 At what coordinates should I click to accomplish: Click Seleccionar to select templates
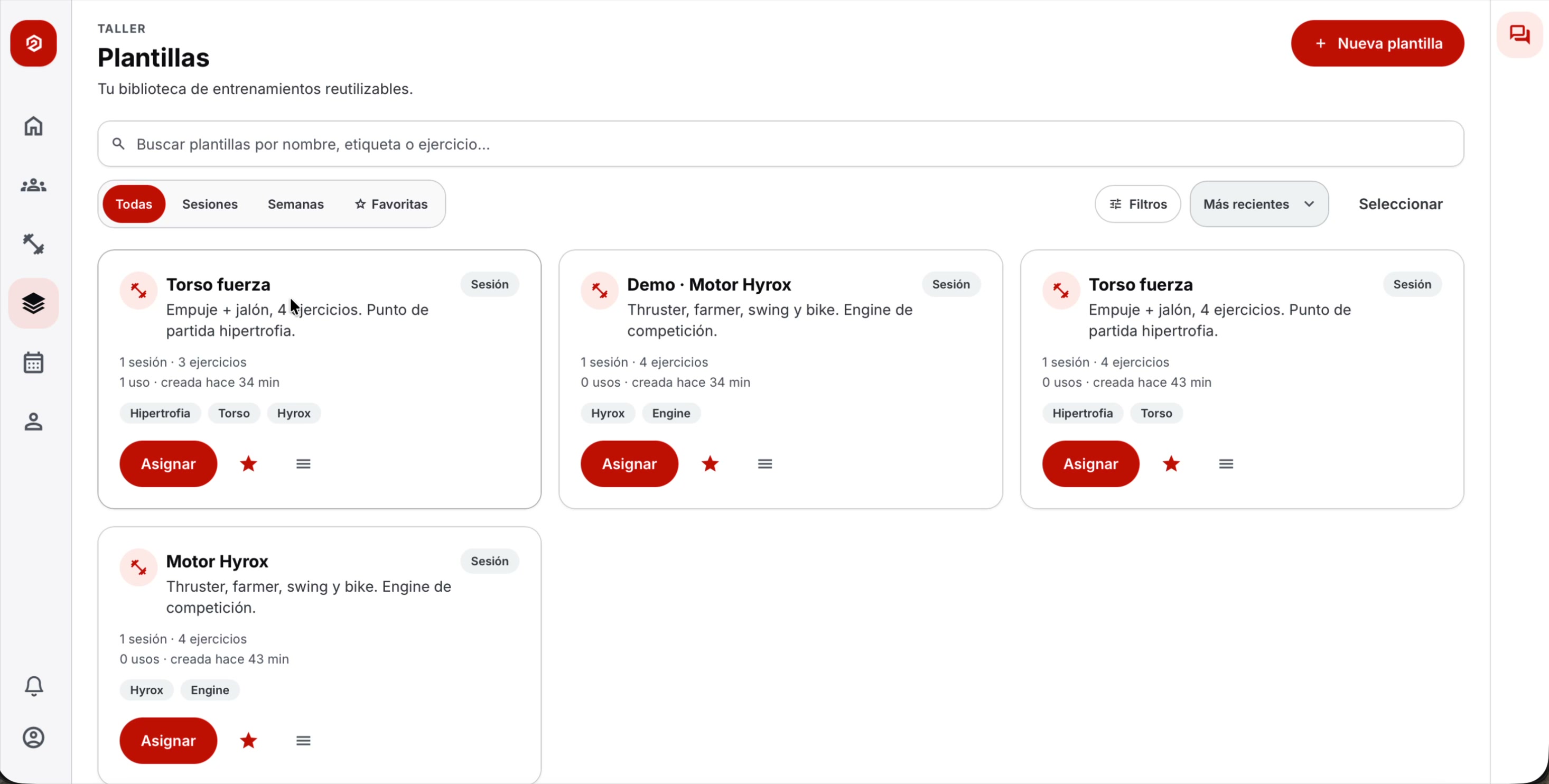click(1401, 204)
